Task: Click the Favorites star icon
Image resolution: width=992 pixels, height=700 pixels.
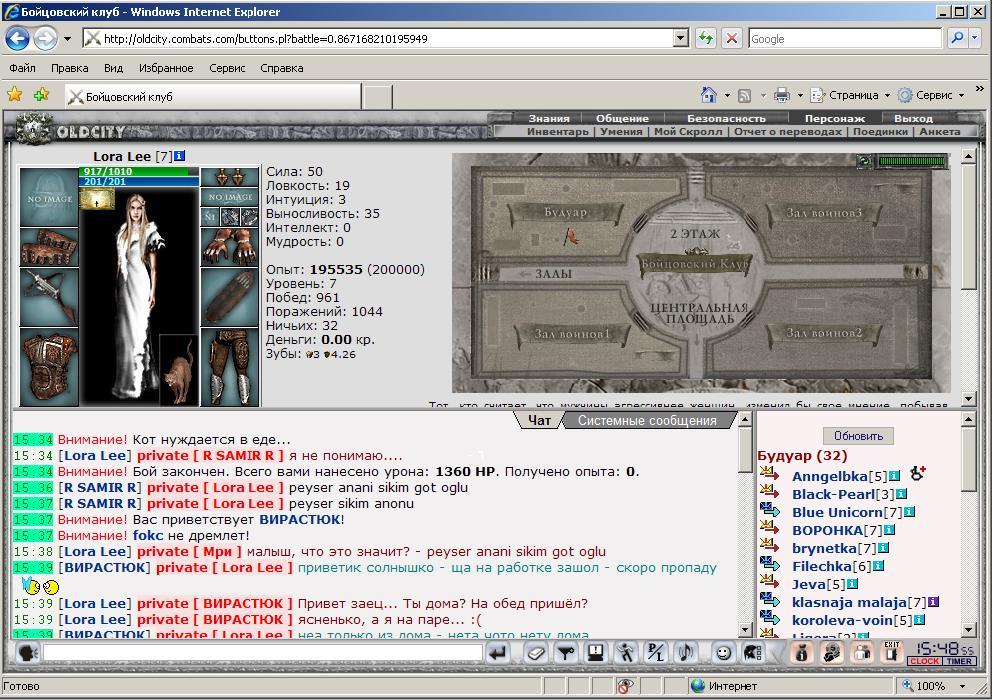Action: (x=15, y=96)
